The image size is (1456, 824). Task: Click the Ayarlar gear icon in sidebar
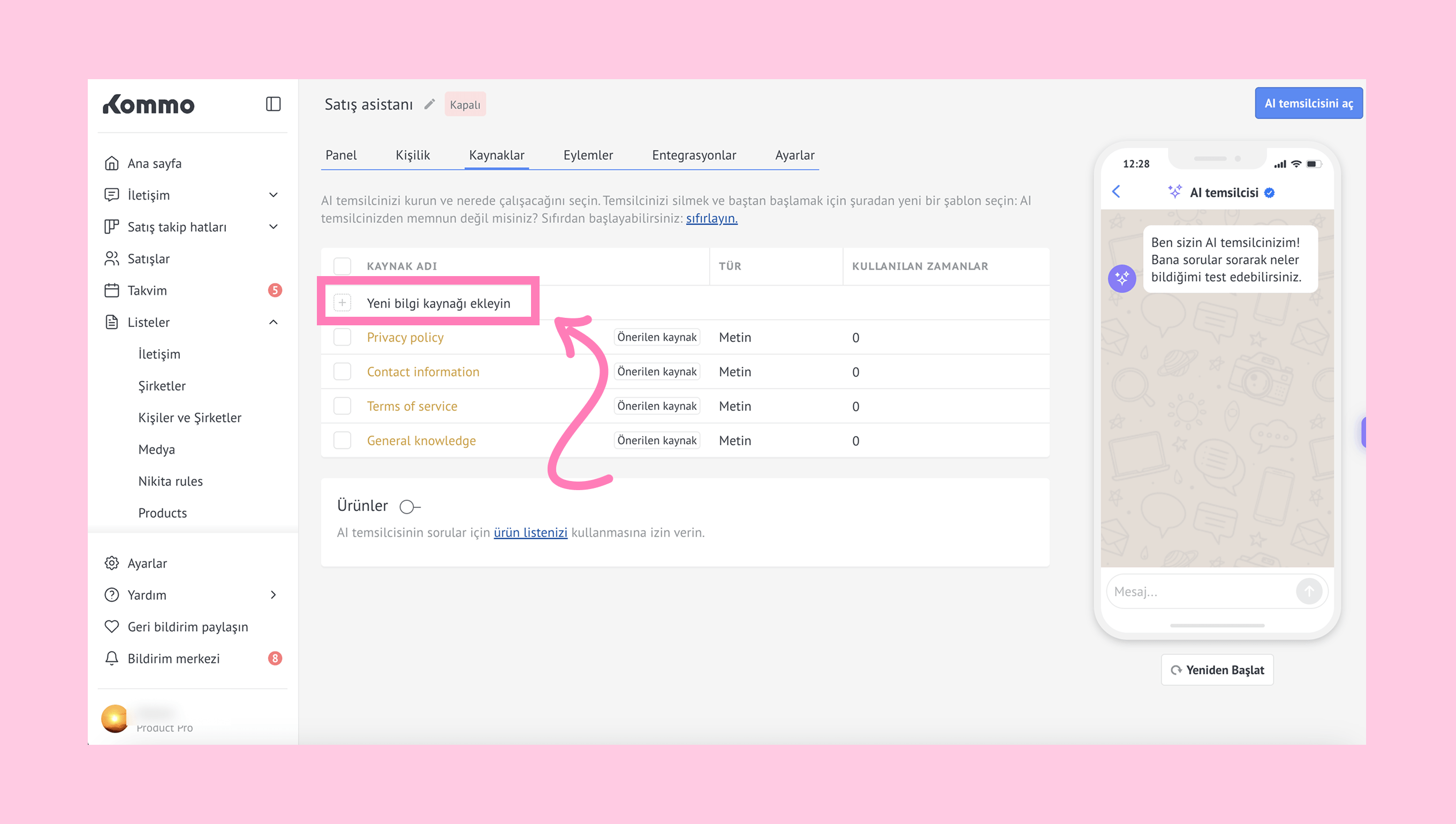click(x=111, y=563)
